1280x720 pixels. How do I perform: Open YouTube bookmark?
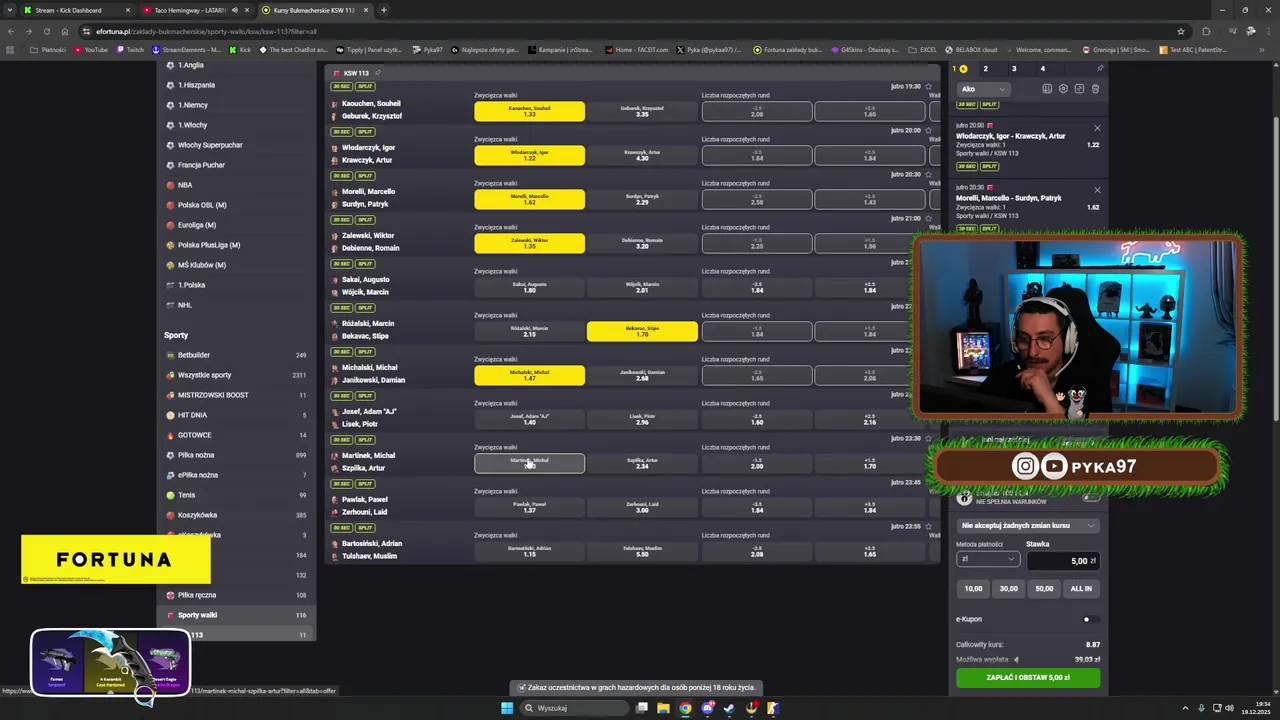coord(90,49)
